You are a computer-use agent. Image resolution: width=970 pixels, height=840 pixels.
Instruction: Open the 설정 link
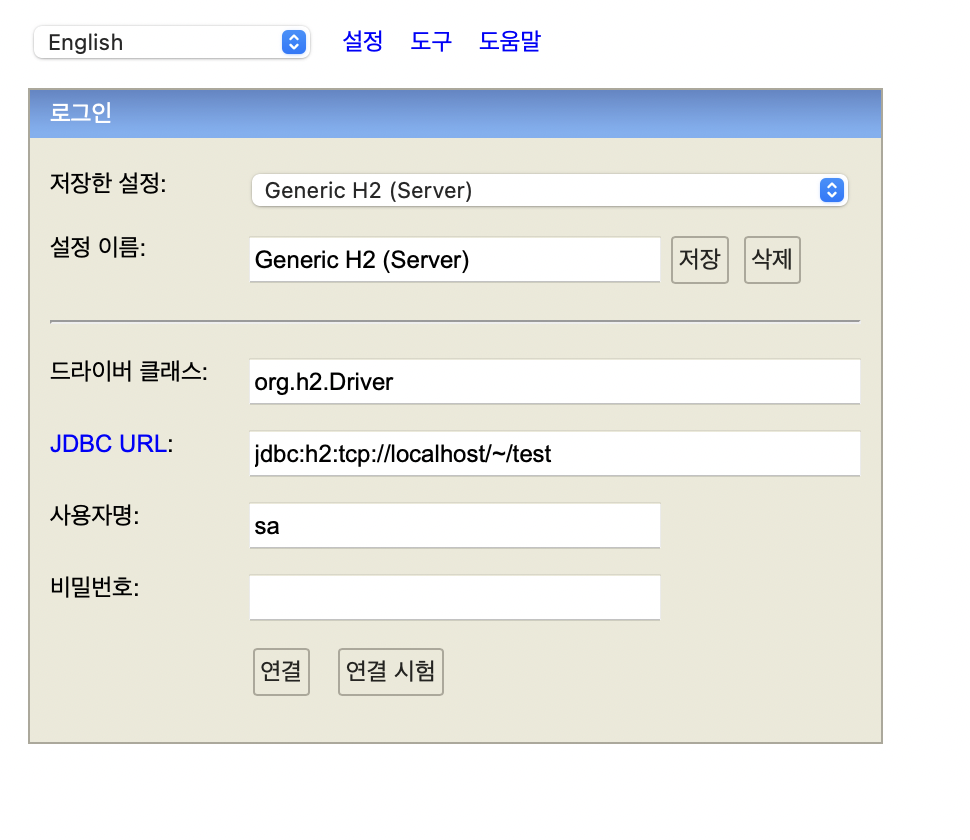tap(363, 41)
